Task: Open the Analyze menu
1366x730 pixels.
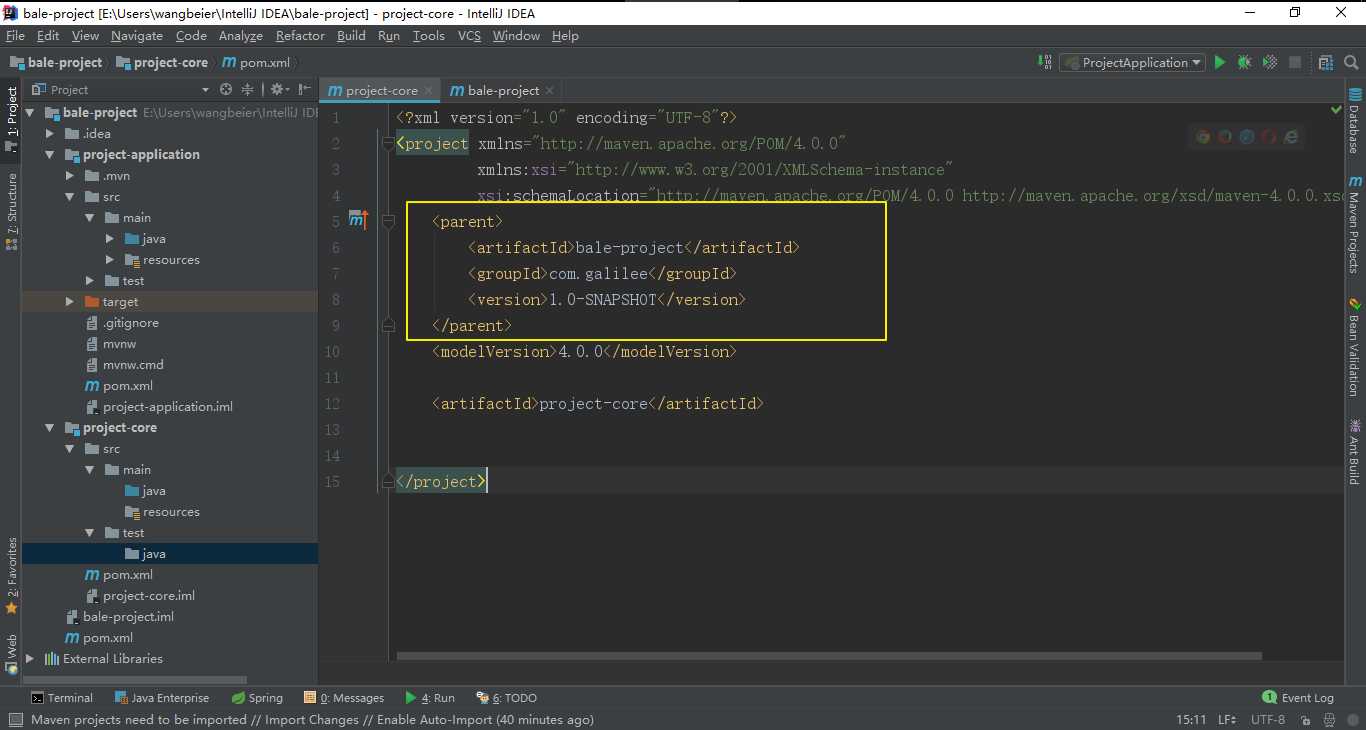Action: tap(240, 36)
